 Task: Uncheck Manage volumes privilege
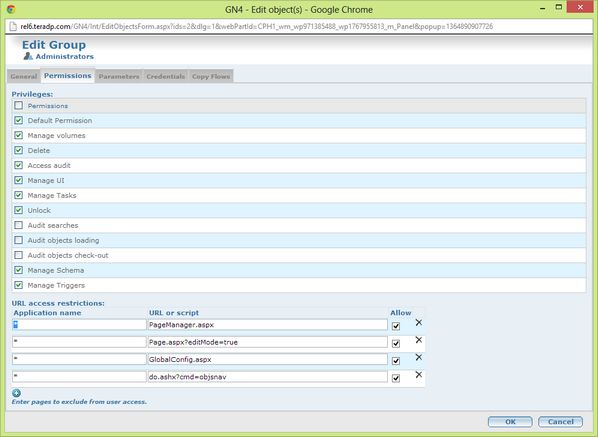pos(18,135)
